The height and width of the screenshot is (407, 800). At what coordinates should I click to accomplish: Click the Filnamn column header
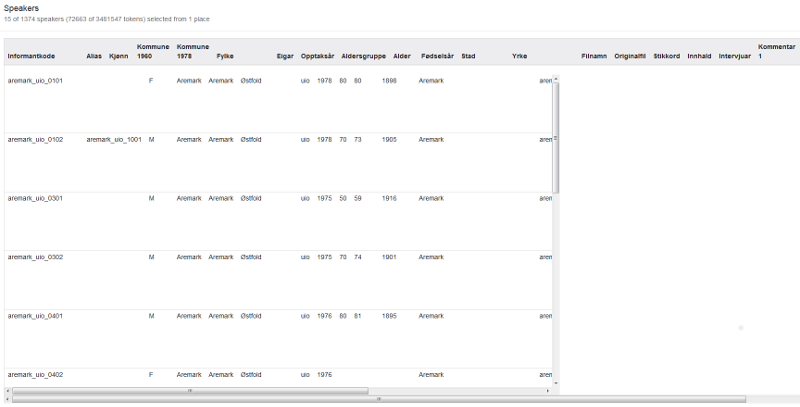pos(594,56)
